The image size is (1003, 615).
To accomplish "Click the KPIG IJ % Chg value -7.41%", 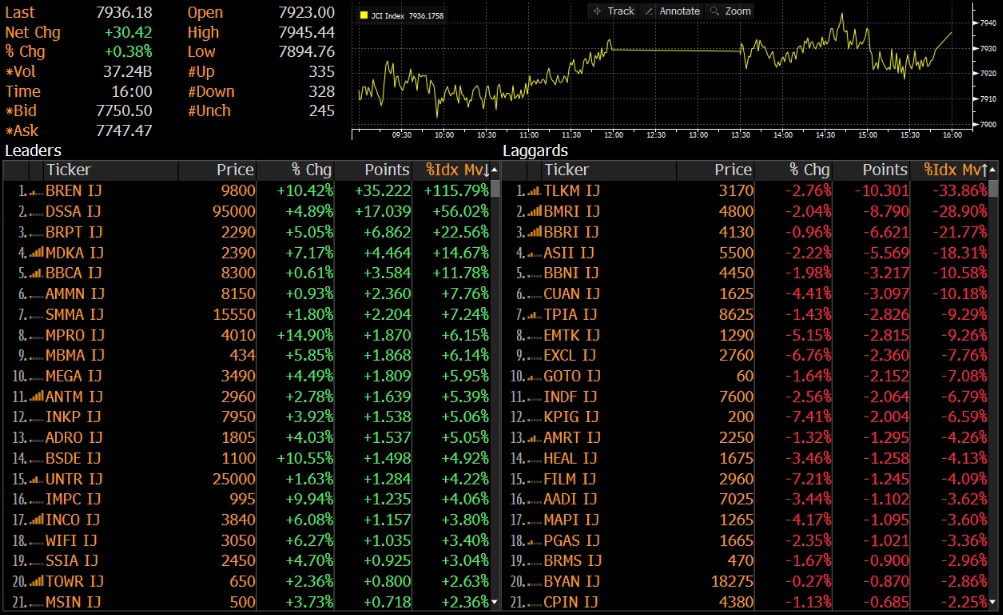I will [x=809, y=417].
